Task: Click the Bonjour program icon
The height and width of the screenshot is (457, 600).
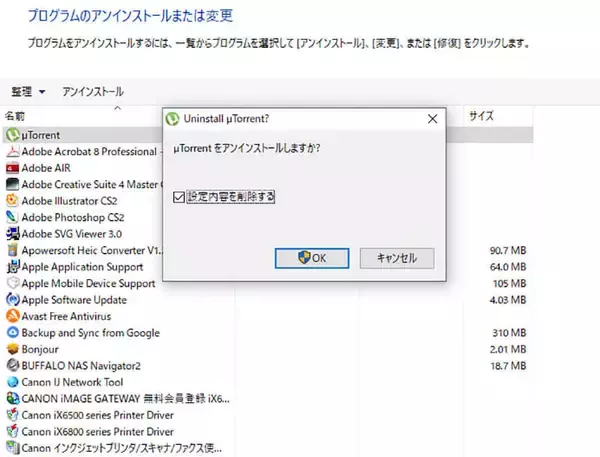Action: tap(12, 349)
